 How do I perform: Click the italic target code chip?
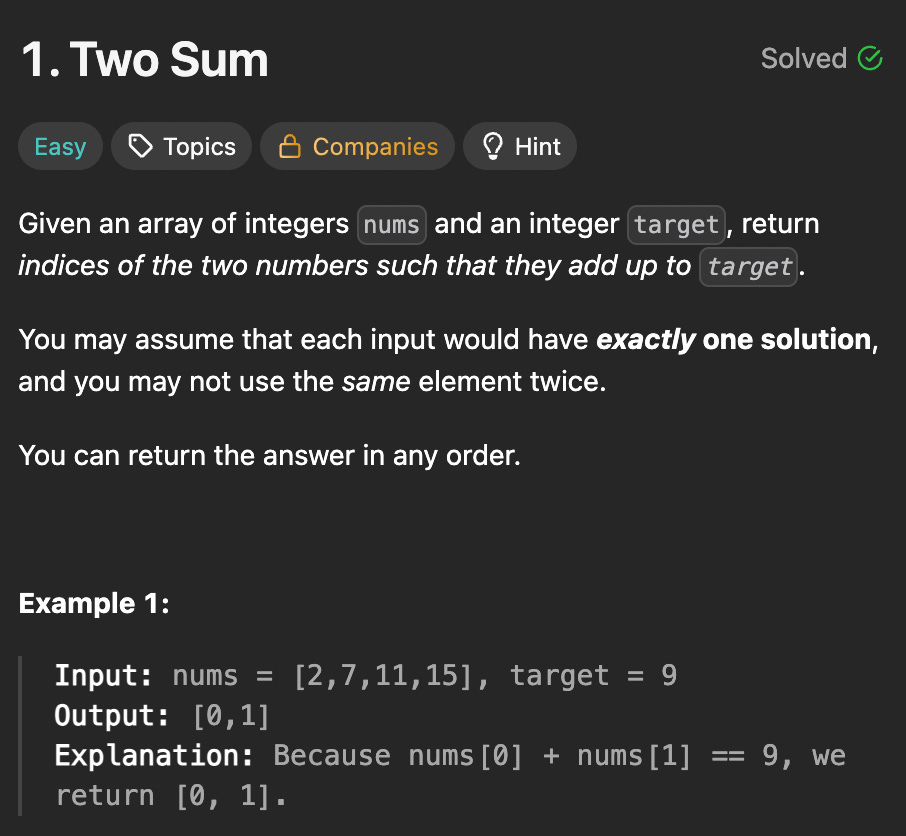[x=748, y=267]
